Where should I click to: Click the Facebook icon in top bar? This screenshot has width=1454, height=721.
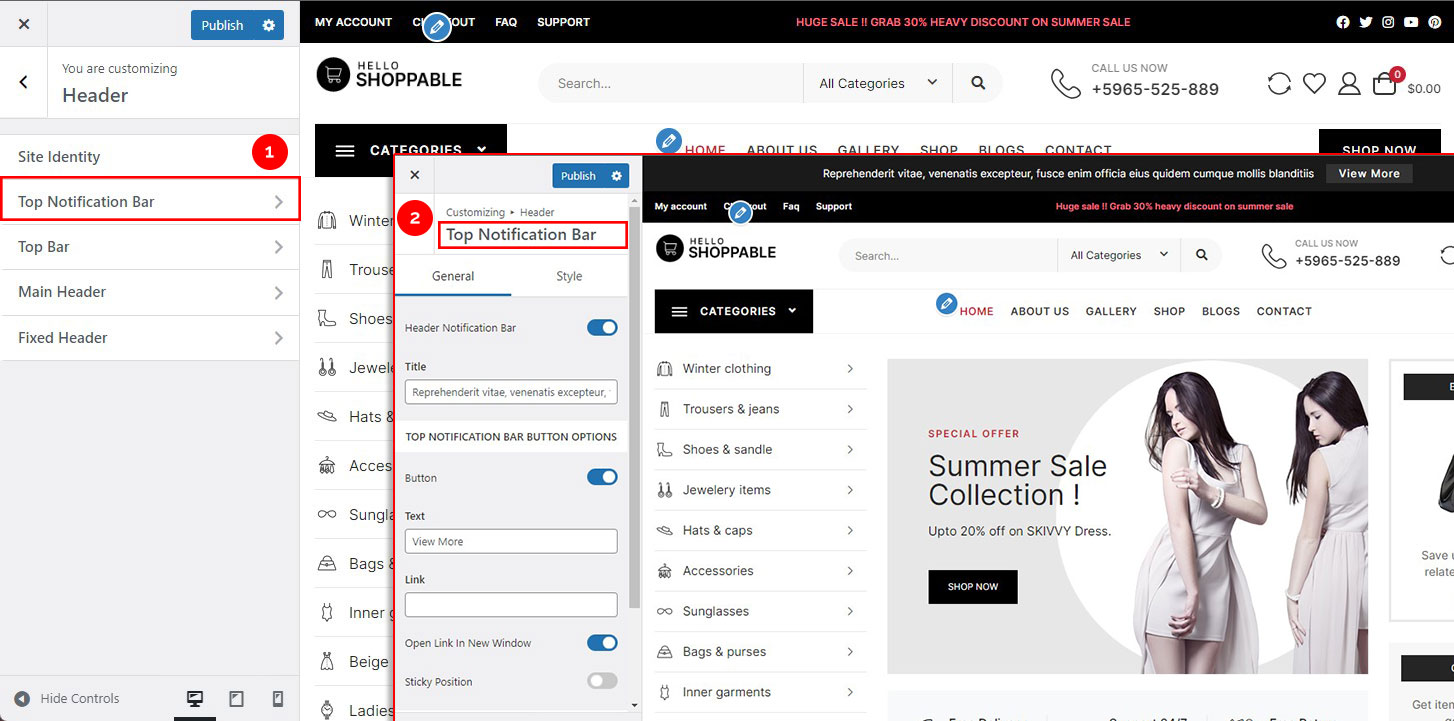pos(1343,21)
